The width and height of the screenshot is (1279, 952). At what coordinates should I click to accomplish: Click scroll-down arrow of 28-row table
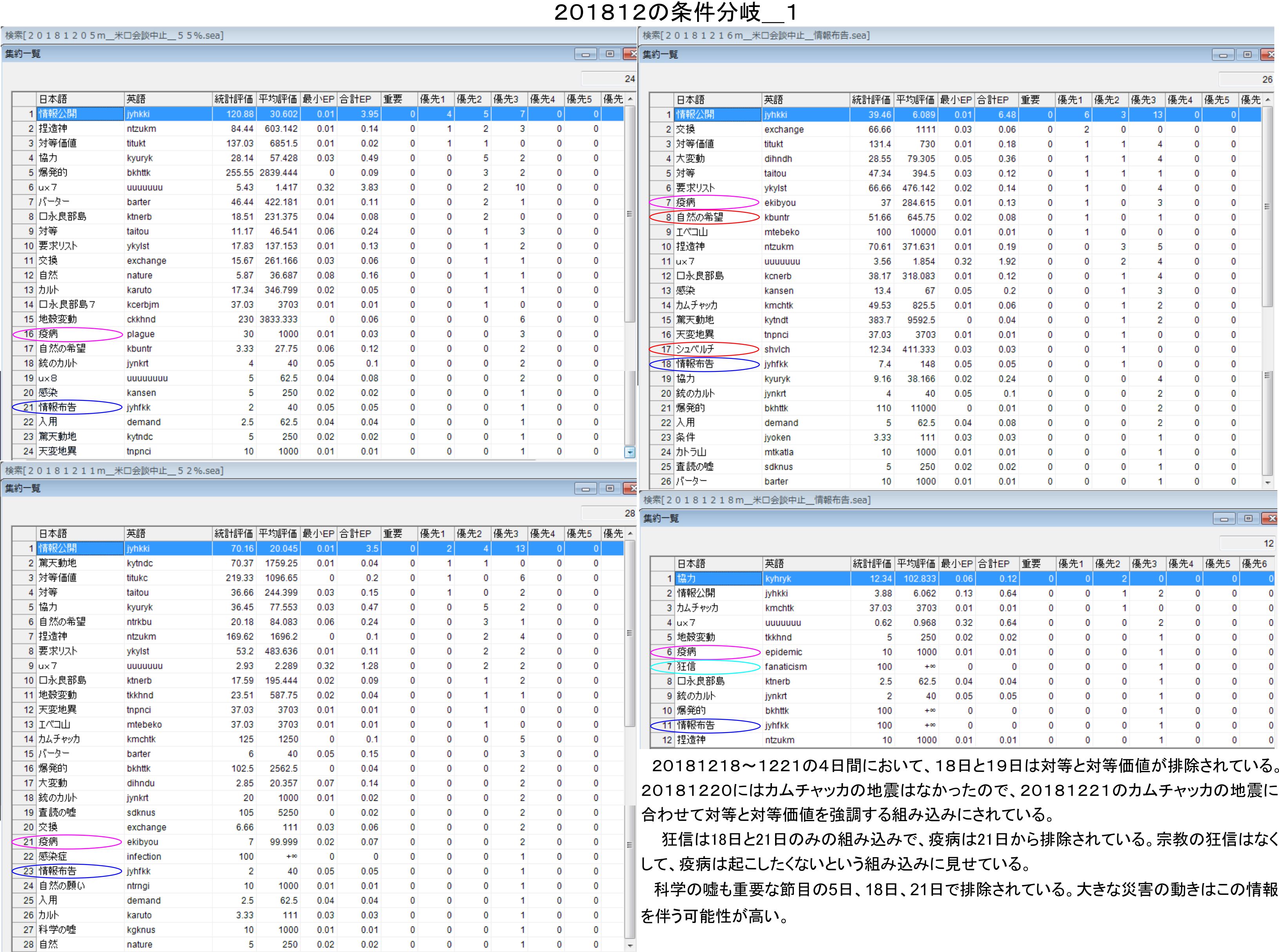[630, 945]
